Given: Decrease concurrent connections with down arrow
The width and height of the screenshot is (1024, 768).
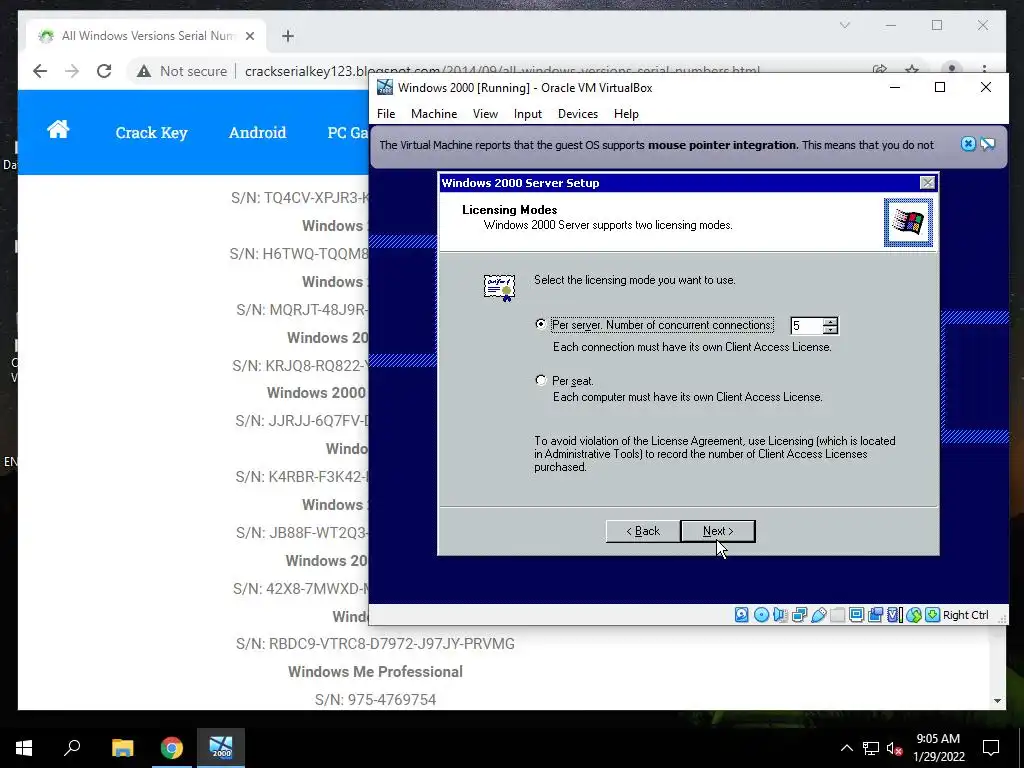Looking at the screenshot, I should [x=830, y=330].
